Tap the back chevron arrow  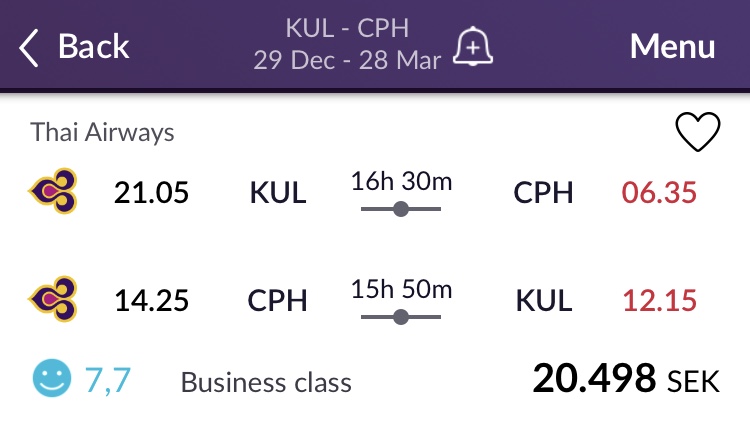pos(30,47)
